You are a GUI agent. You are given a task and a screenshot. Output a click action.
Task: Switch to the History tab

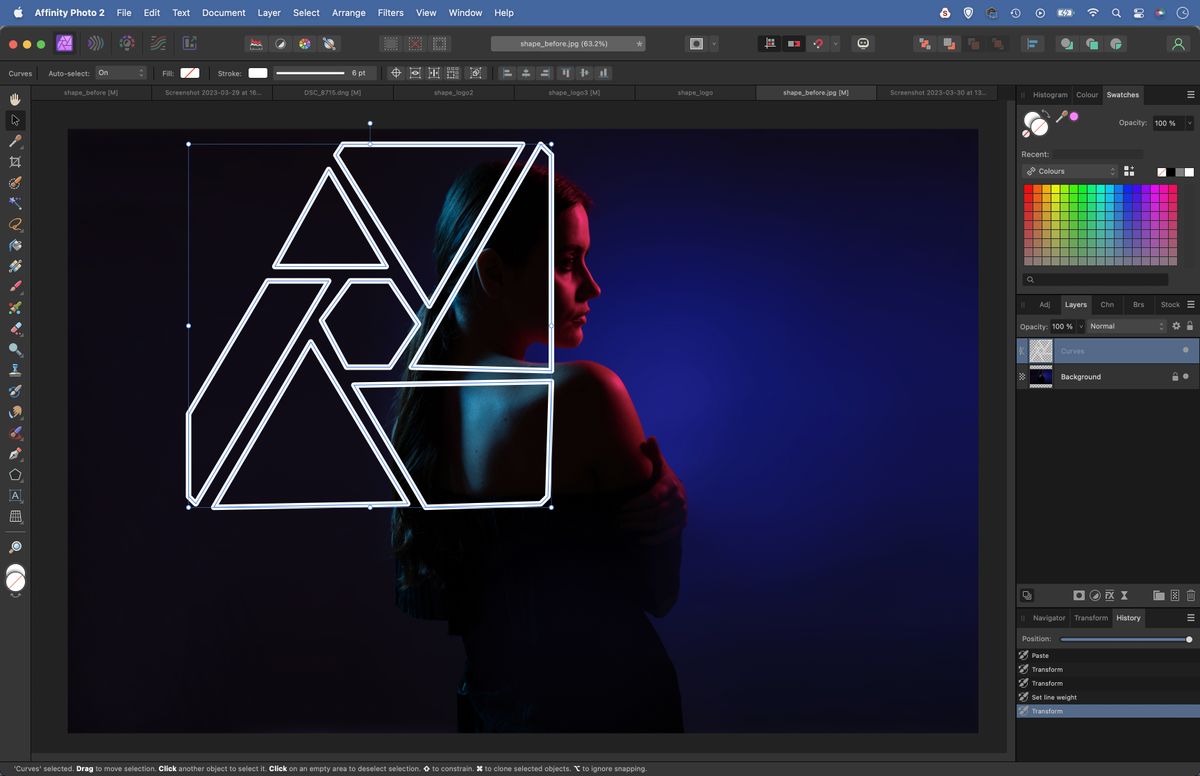tap(1127, 618)
